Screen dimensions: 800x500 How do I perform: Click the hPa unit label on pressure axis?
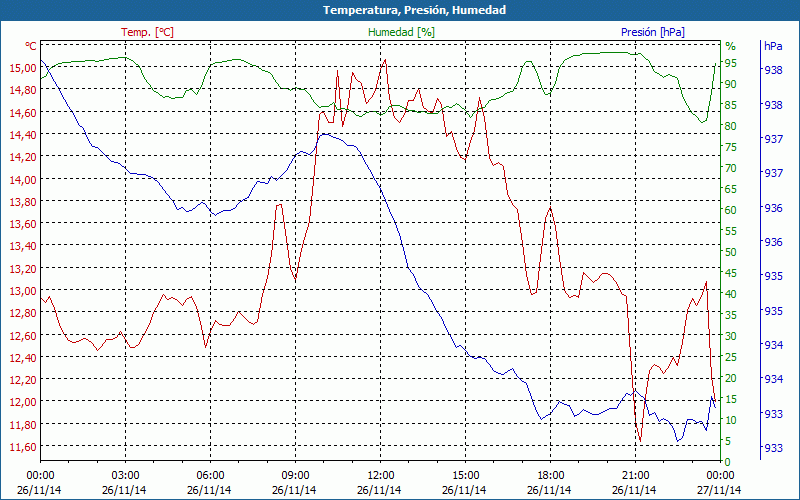tap(772, 46)
